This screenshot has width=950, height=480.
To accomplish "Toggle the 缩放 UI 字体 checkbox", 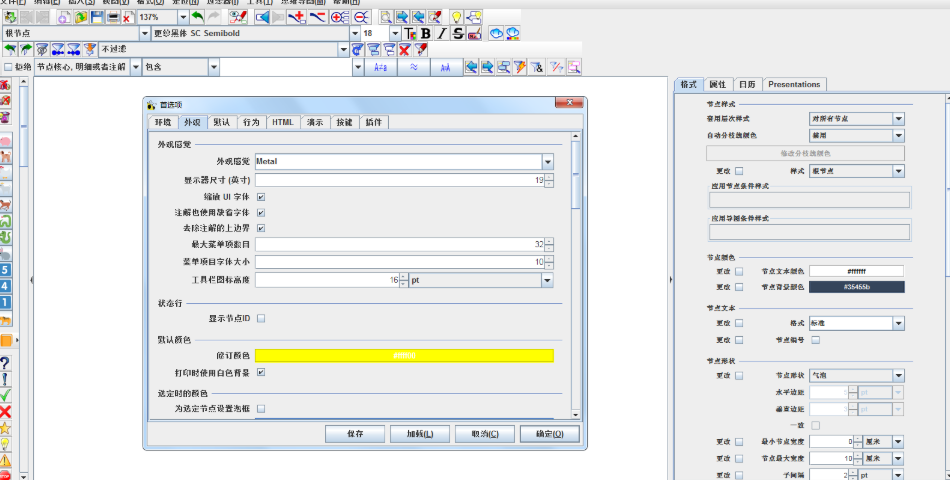I will 261,197.
